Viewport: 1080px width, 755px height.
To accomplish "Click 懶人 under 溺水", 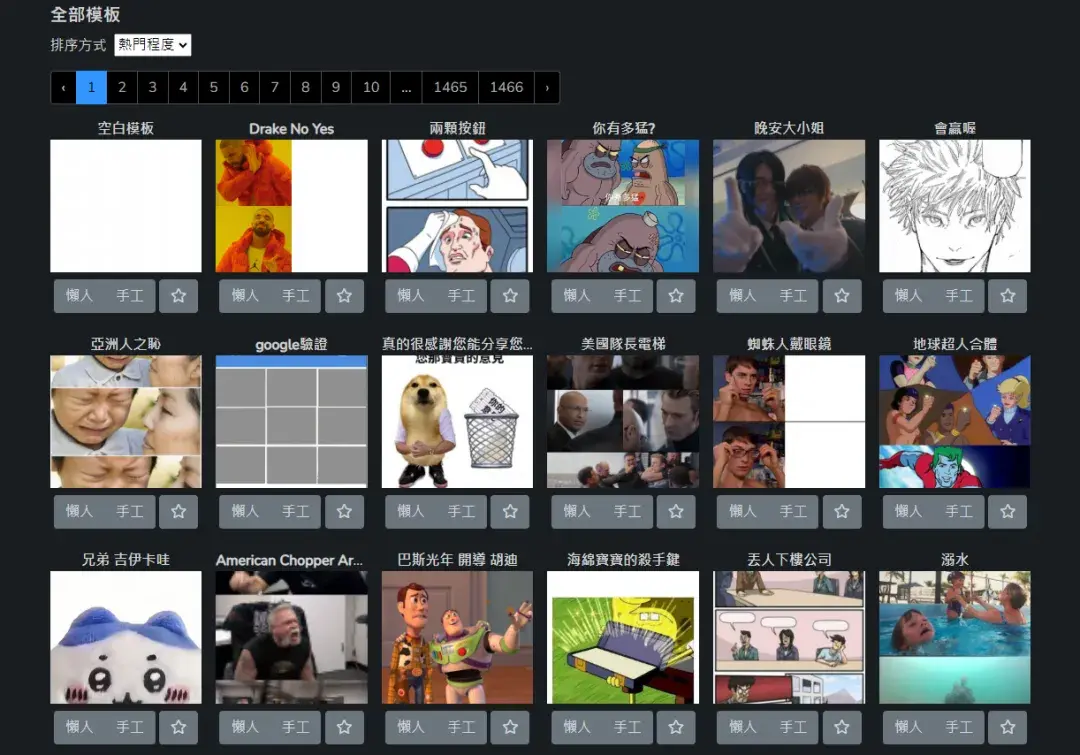I will pyautogui.click(x=908, y=727).
